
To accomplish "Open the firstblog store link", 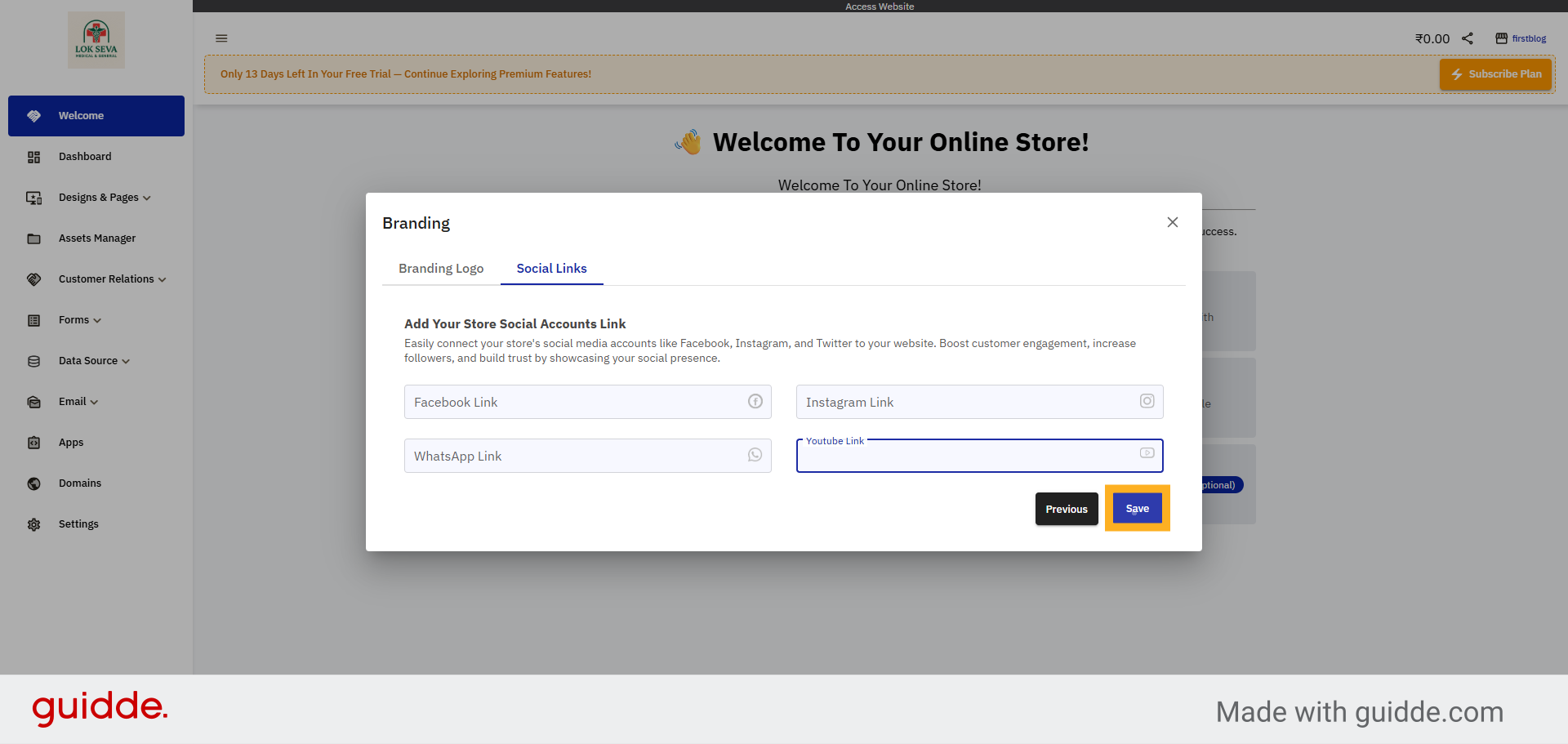I will point(1529,38).
